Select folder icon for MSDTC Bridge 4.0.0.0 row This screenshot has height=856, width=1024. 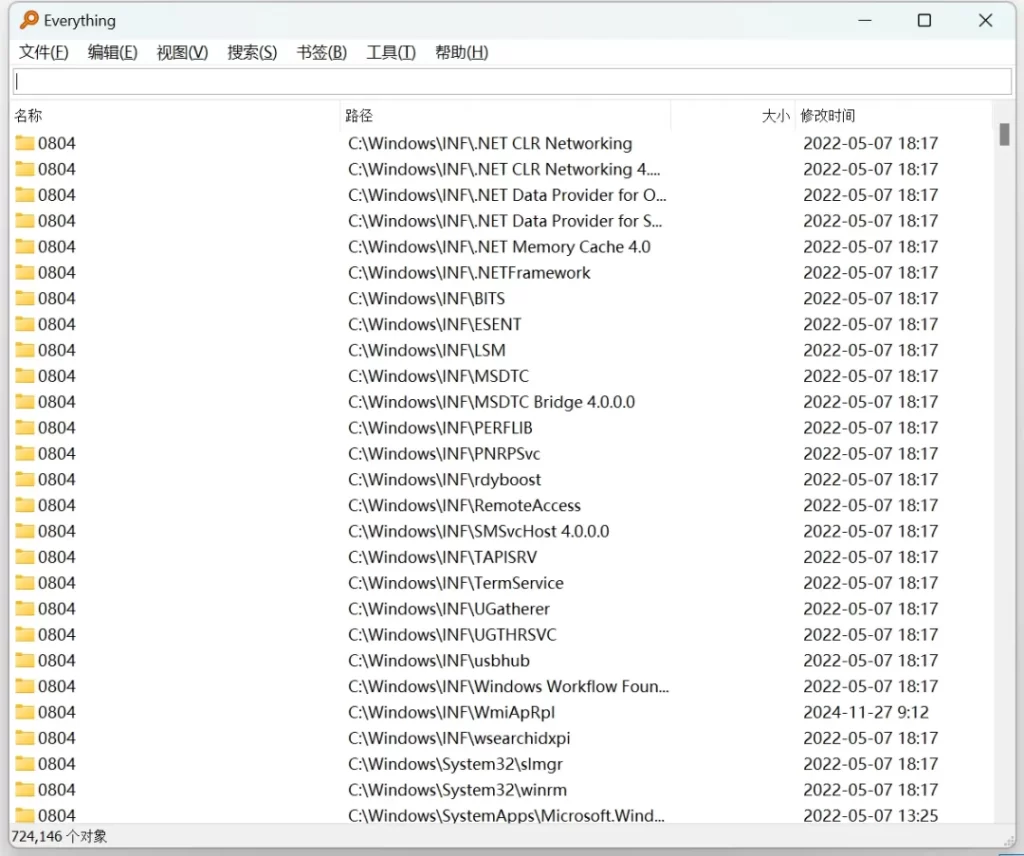click(25, 402)
